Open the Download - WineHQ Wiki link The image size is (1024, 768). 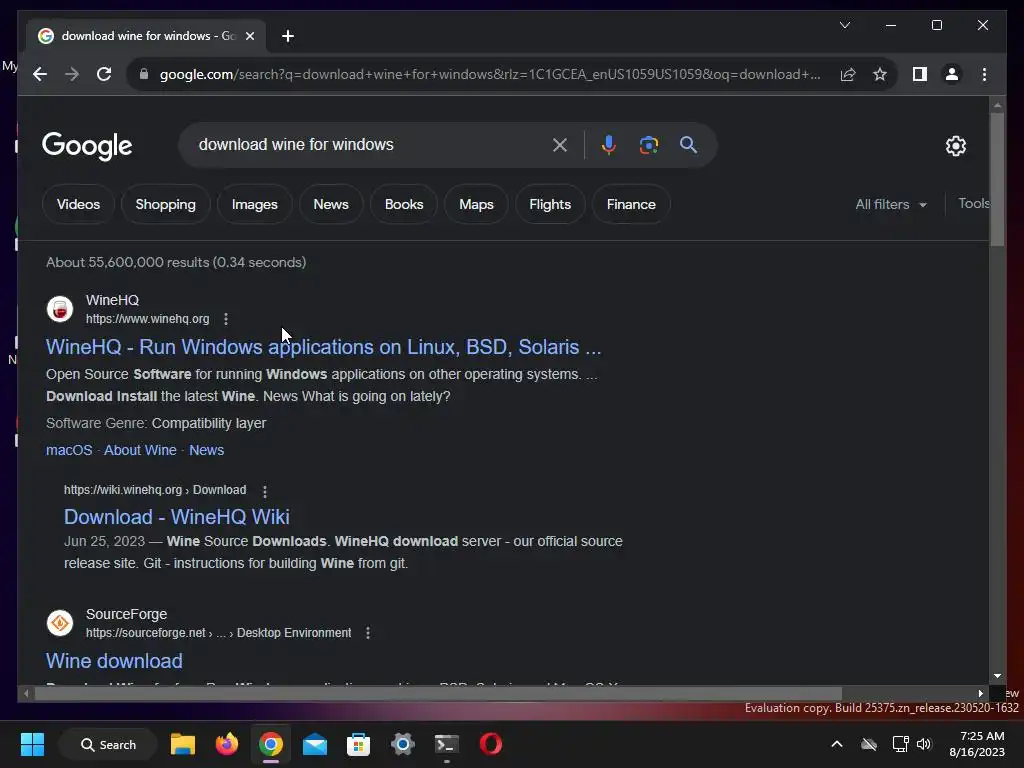click(x=176, y=517)
